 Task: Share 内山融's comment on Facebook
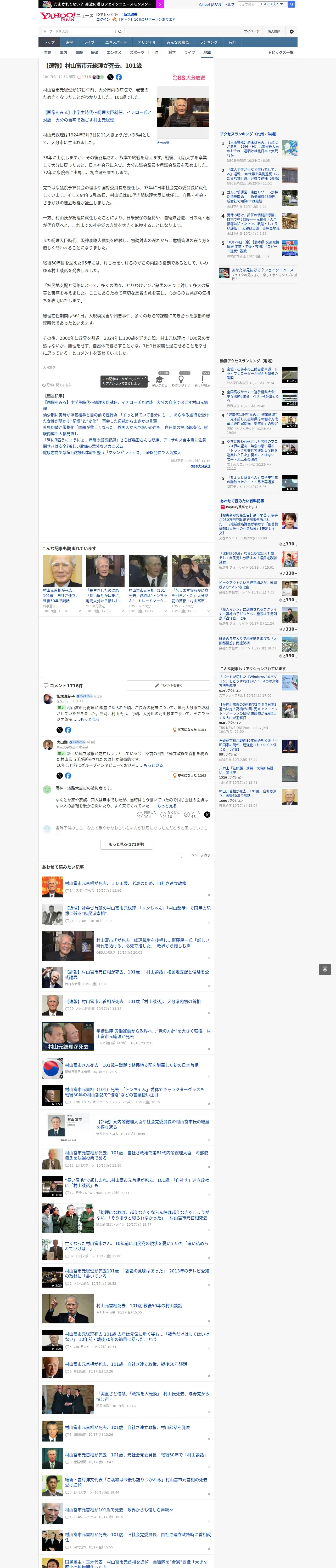coord(68,775)
